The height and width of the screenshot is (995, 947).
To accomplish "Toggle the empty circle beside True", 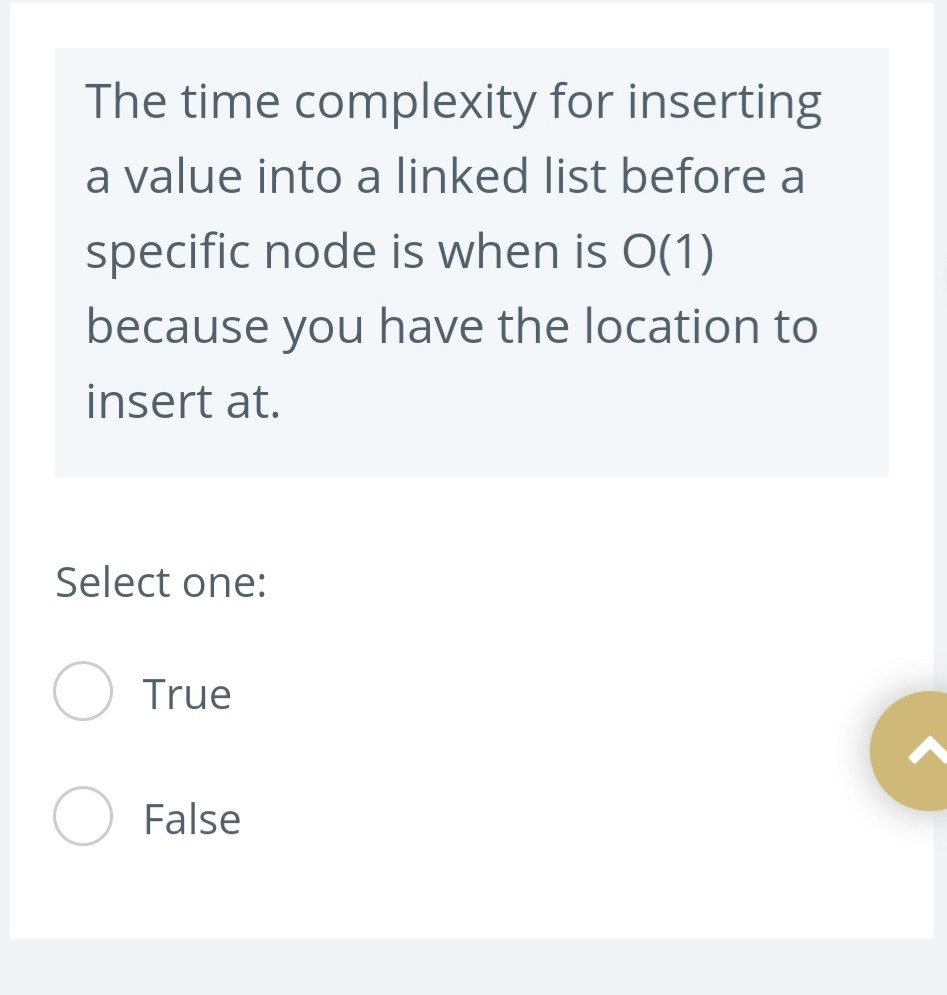I will coord(83,691).
